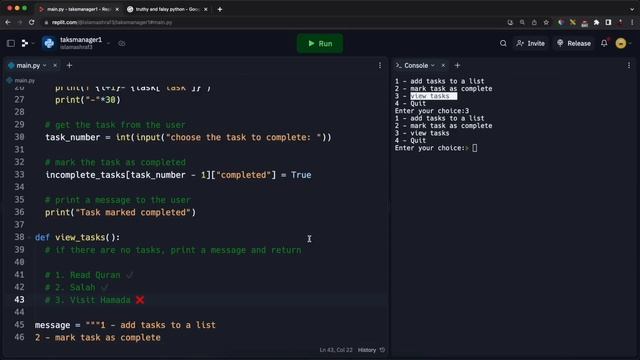Expand the taksmanager1 repl name dropdown
Image resolution: width=640 pixels, height=360 pixels.
point(109,43)
